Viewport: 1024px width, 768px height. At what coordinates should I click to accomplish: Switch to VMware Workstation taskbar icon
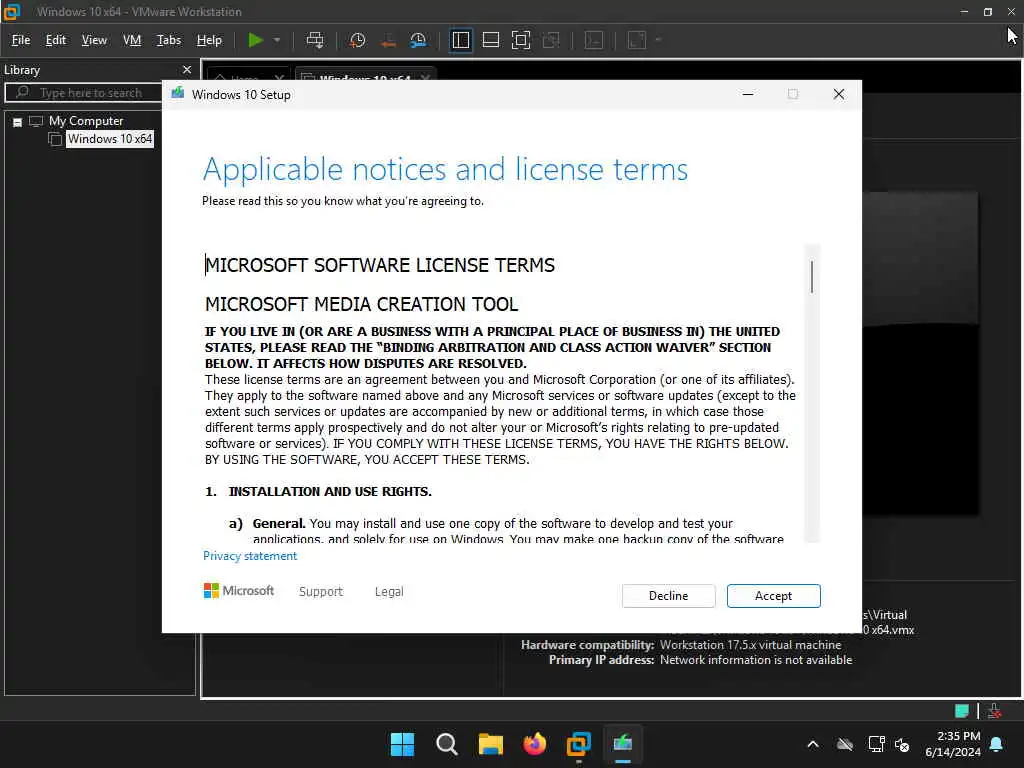pos(579,744)
